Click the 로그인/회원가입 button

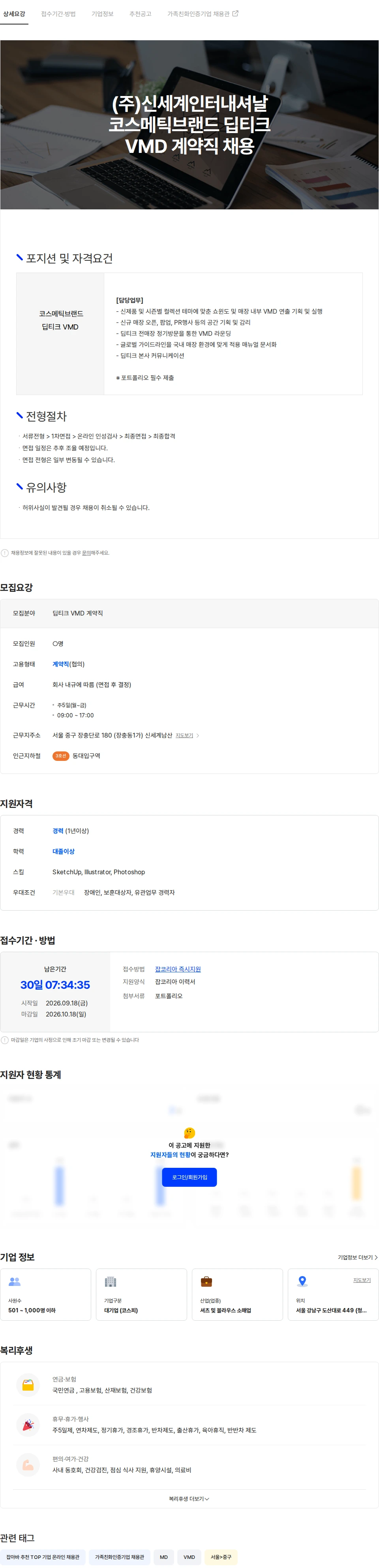click(189, 1177)
